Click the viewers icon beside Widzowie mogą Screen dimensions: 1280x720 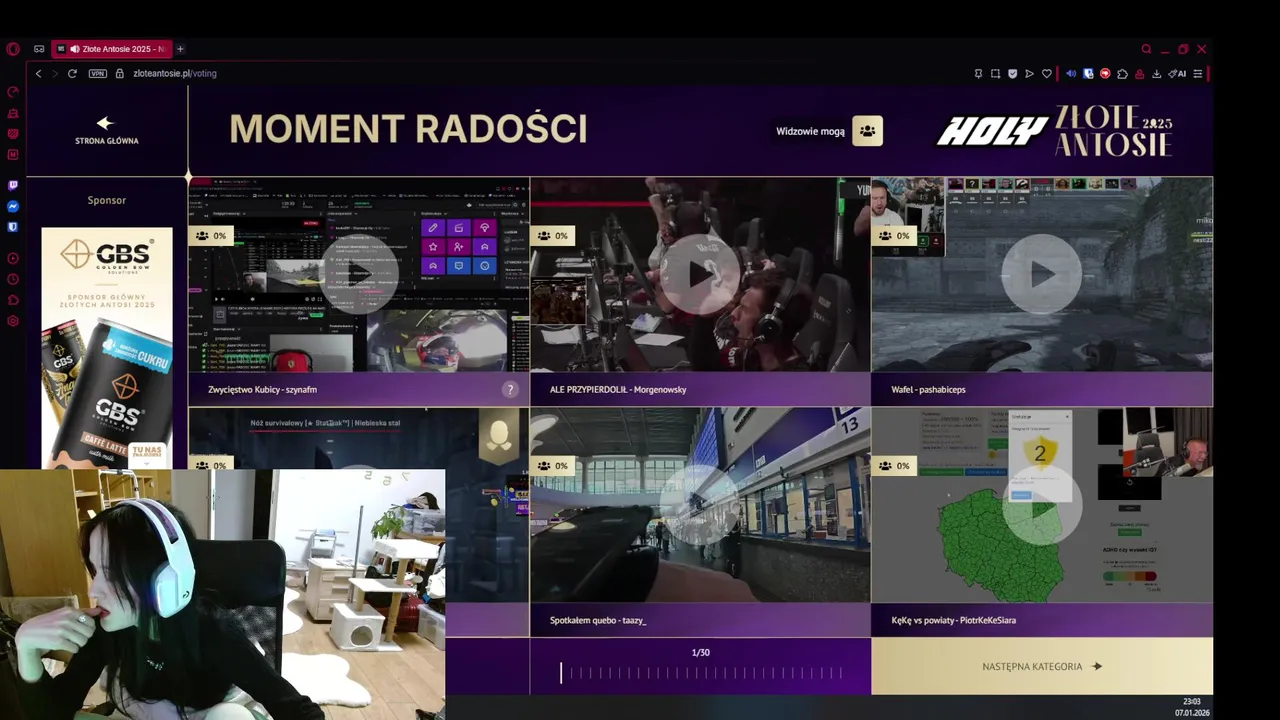[x=867, y=131]
